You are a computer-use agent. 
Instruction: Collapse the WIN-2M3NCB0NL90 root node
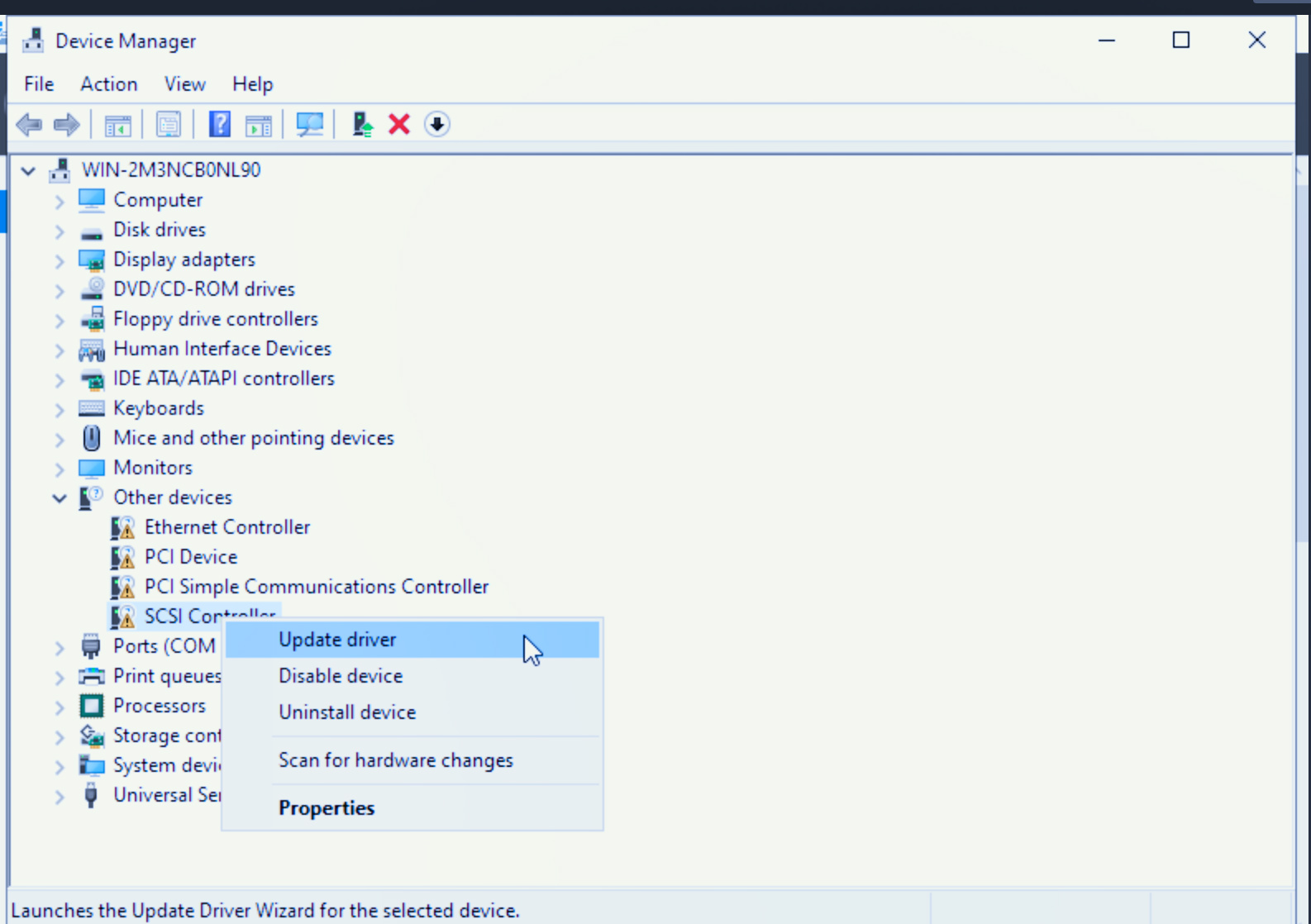pos(29,171)
